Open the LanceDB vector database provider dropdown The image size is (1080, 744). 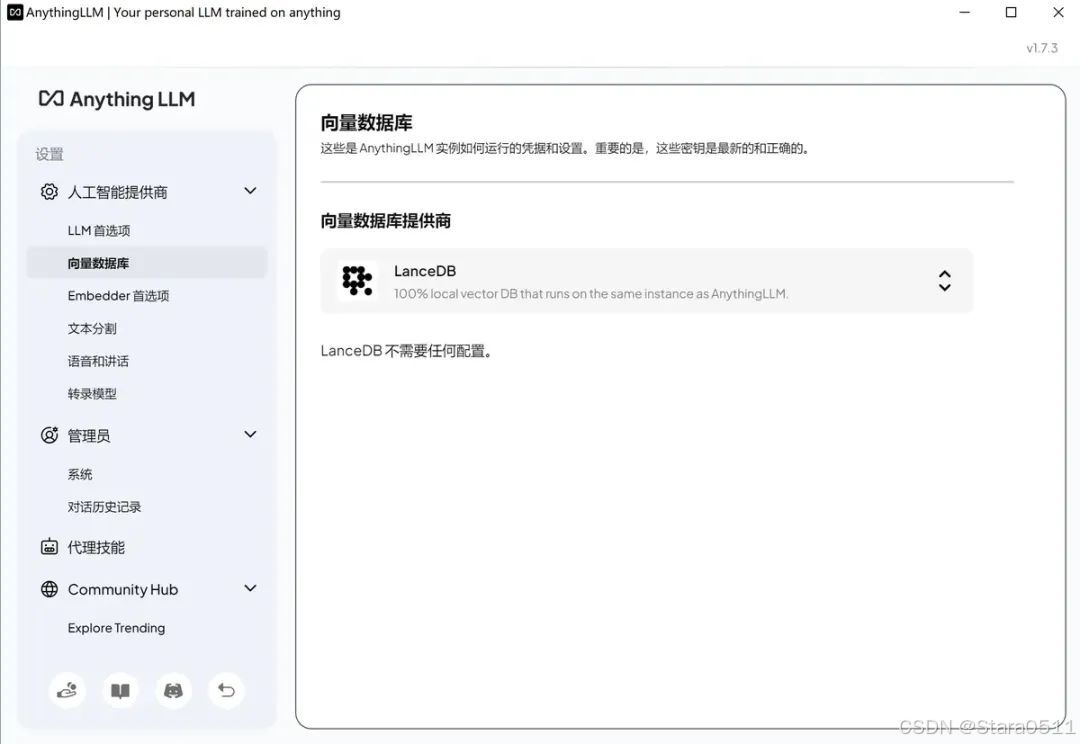click(647, 281)
